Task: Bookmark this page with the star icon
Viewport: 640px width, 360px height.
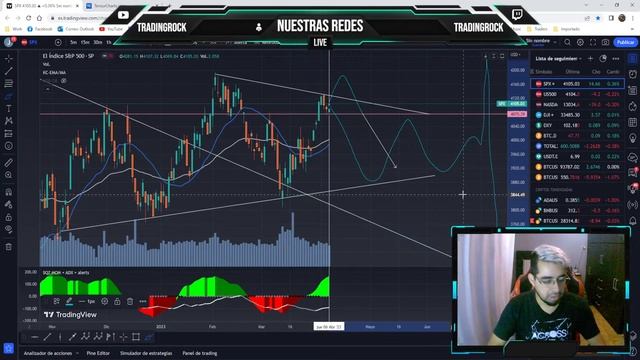Action: (x=598, y=18)
